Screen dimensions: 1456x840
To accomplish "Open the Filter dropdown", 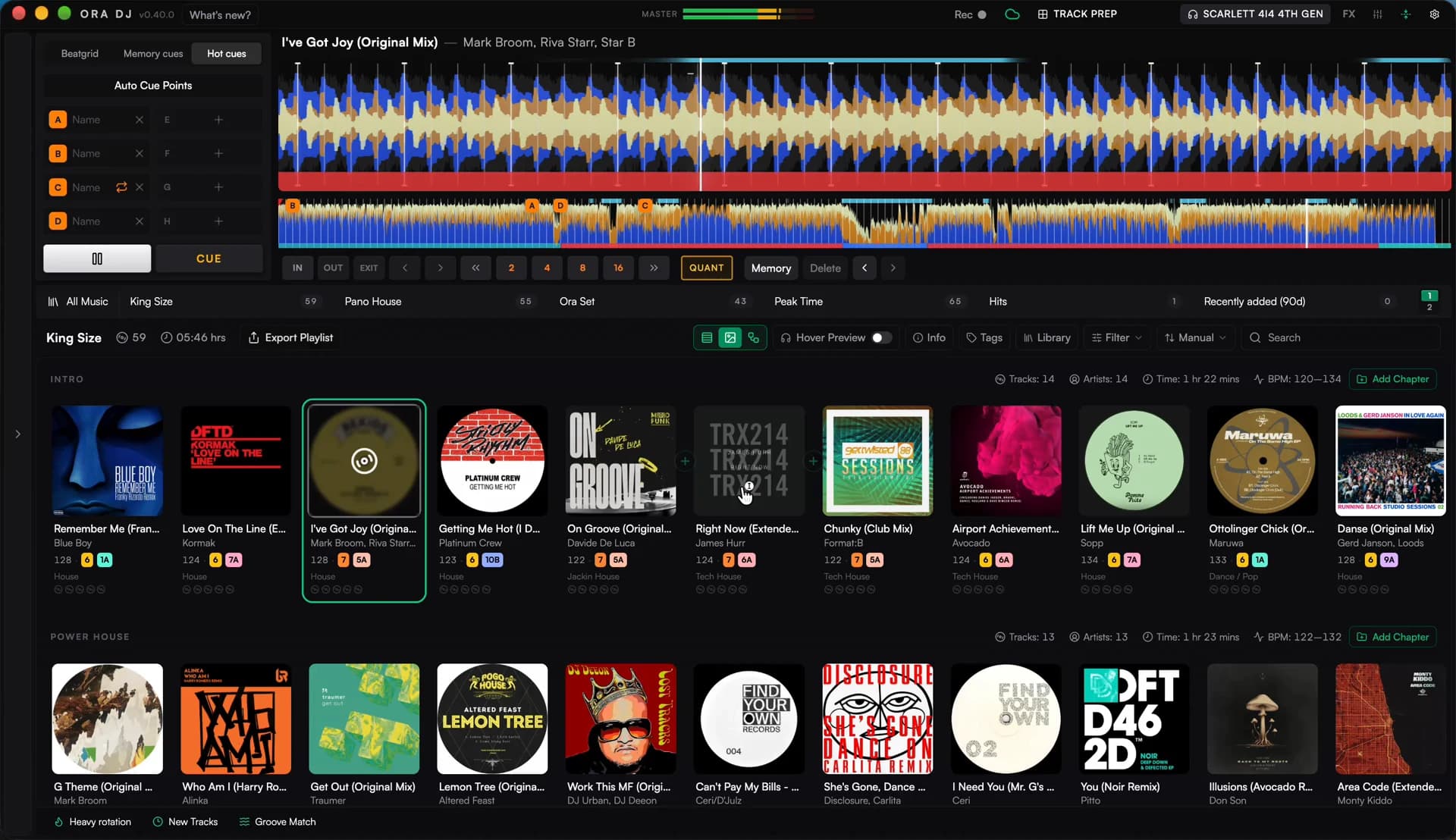I will coord(1116,338).
